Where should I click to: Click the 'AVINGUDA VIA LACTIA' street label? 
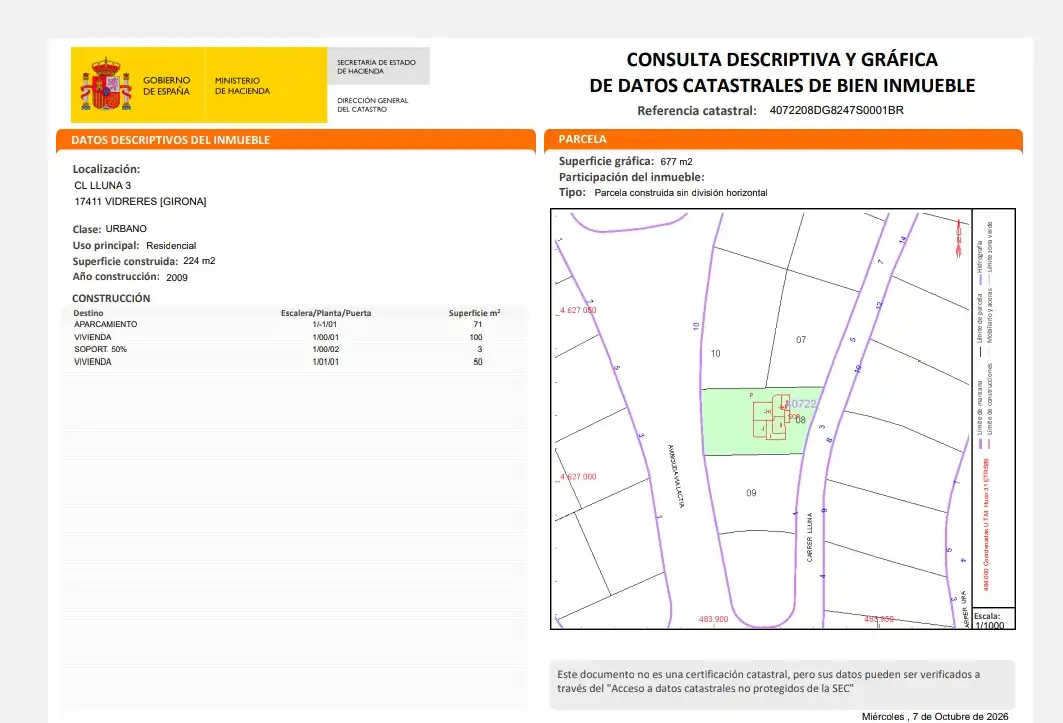pos(676,476)
